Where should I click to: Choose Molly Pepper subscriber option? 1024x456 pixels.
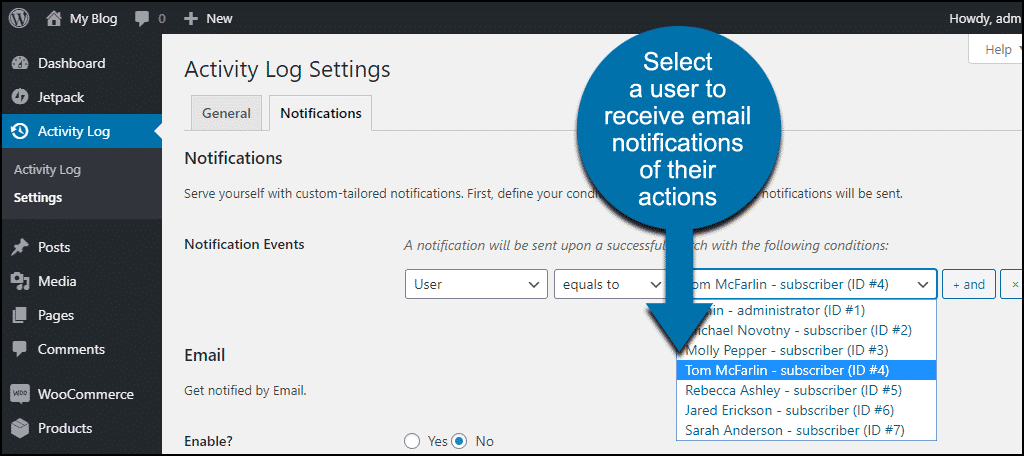coord(807,350)
